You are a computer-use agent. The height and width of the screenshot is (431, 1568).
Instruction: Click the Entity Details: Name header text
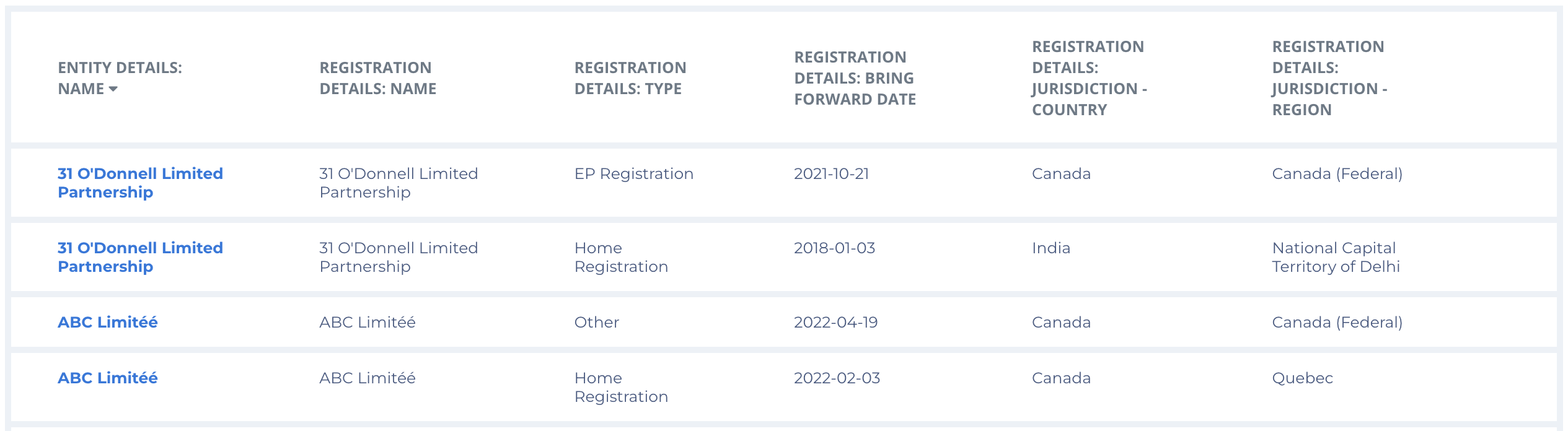coord(120,68)
